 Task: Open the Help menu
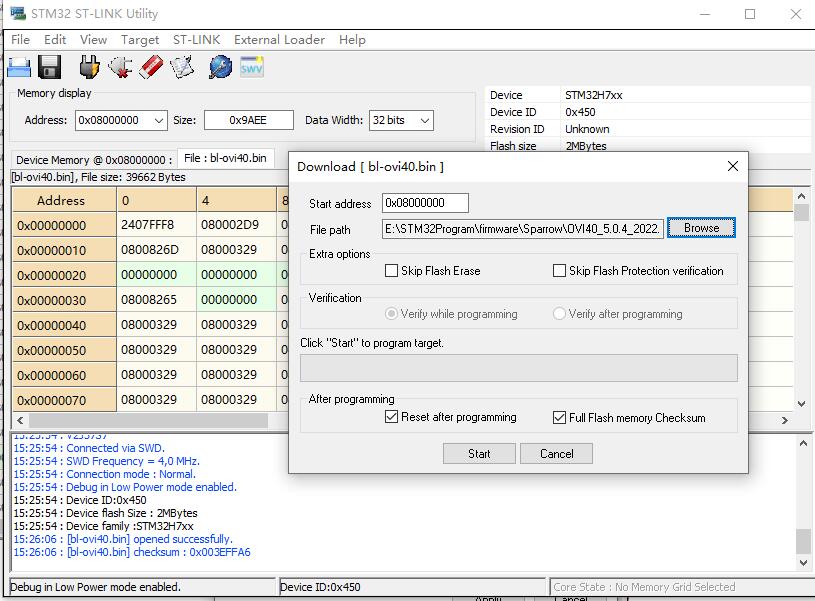tap(352, 40)
